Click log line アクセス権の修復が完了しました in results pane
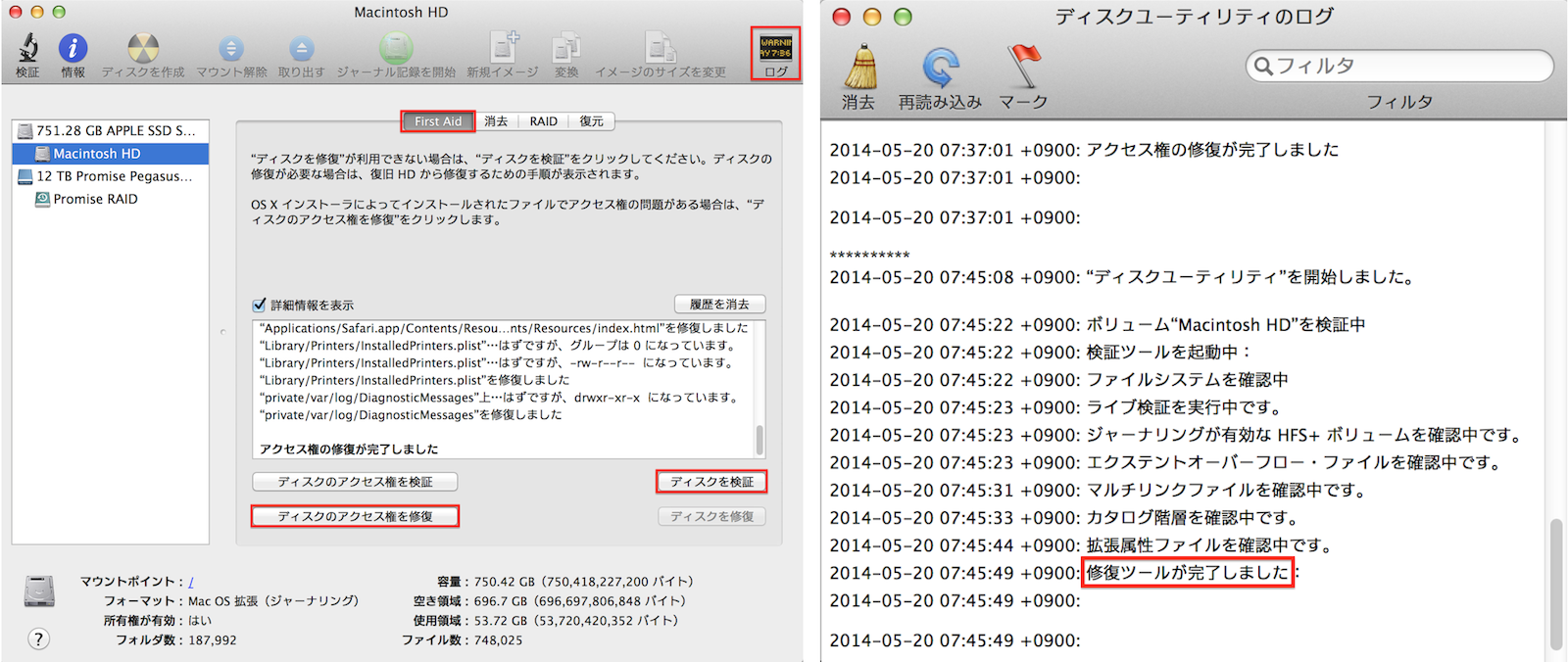This screenshot has height=662, width=1568. (x=349, y=449)
